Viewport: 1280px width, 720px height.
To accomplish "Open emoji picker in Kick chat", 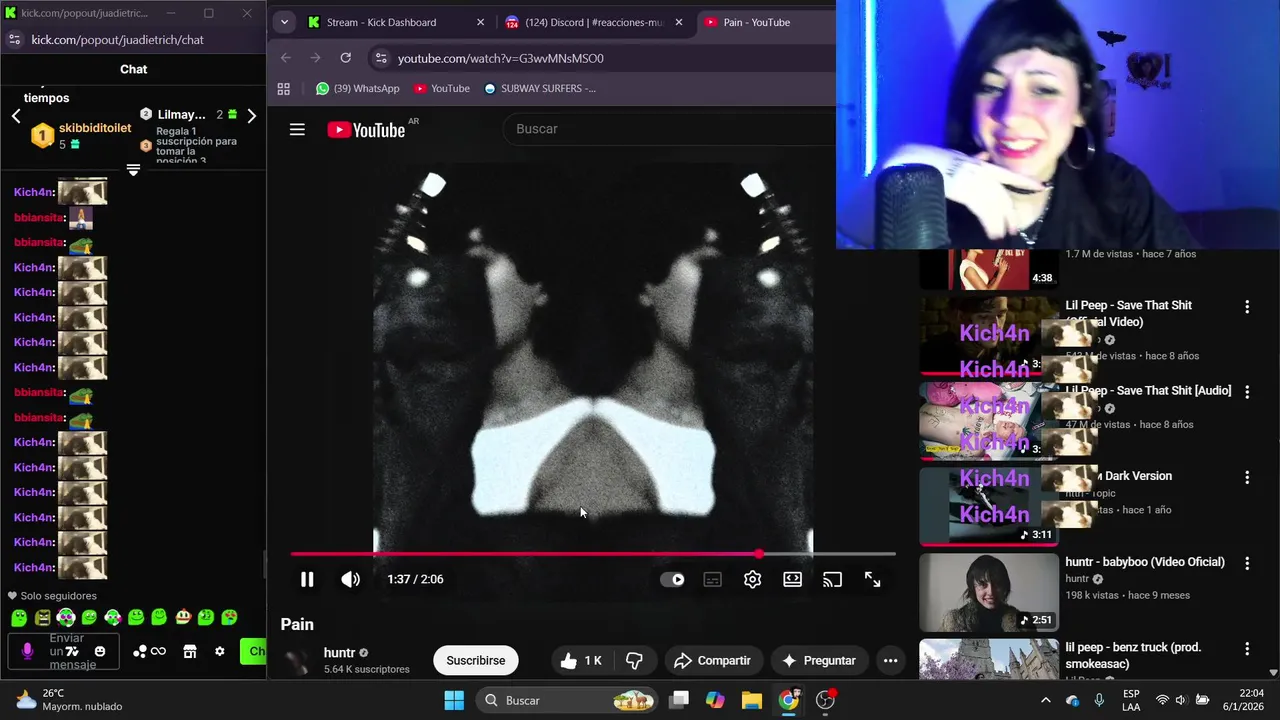I will click(x=99, y=651).
